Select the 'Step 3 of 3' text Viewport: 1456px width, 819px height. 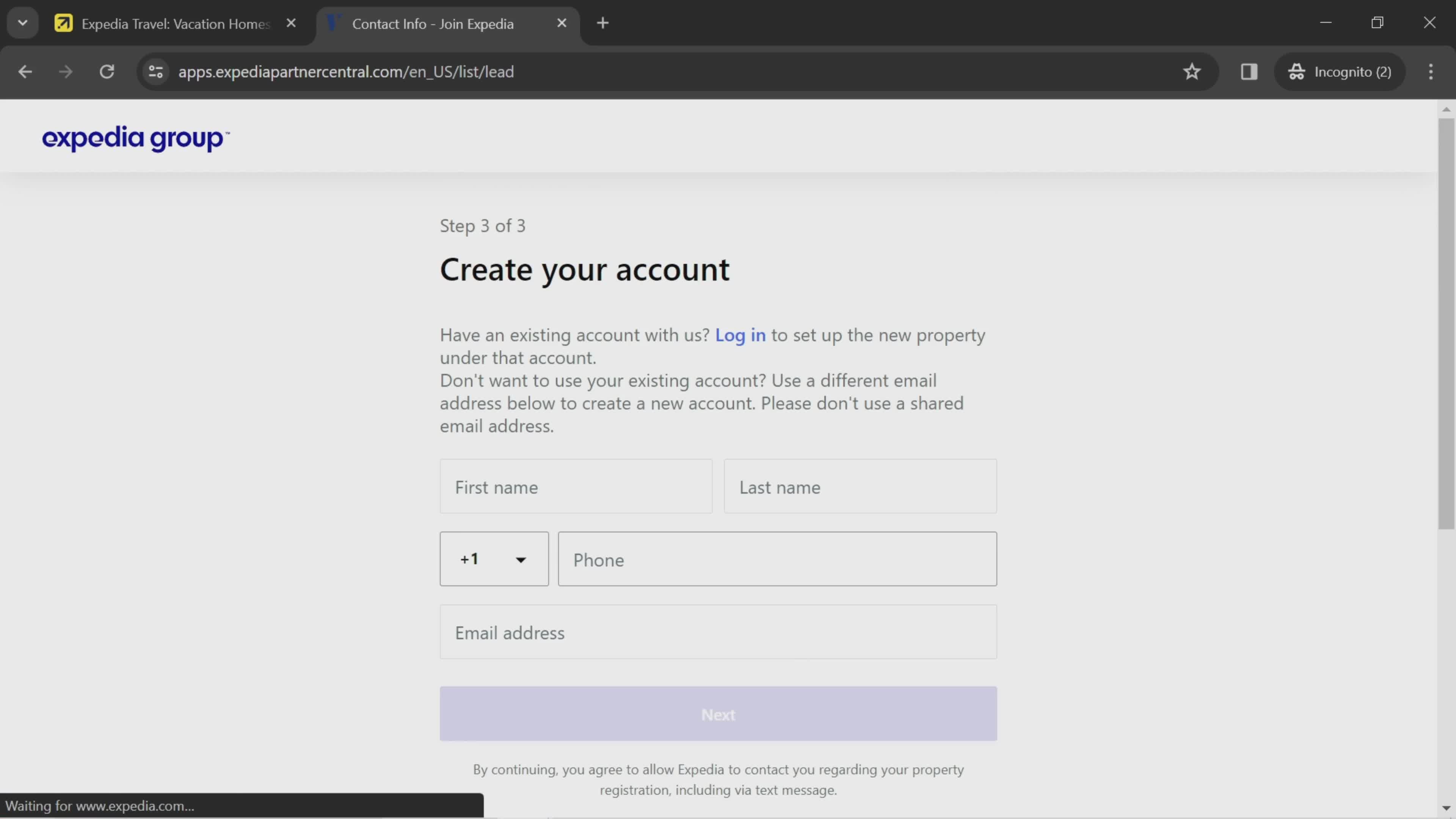[x=483, y=226]
